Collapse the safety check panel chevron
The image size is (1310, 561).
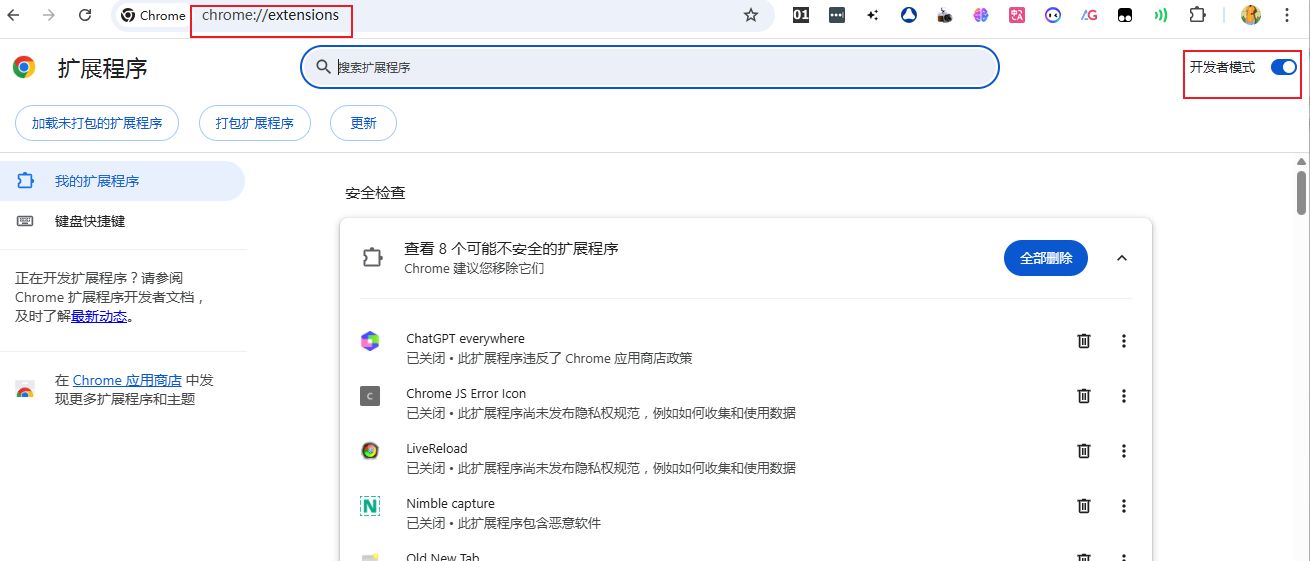point(1121,258)
